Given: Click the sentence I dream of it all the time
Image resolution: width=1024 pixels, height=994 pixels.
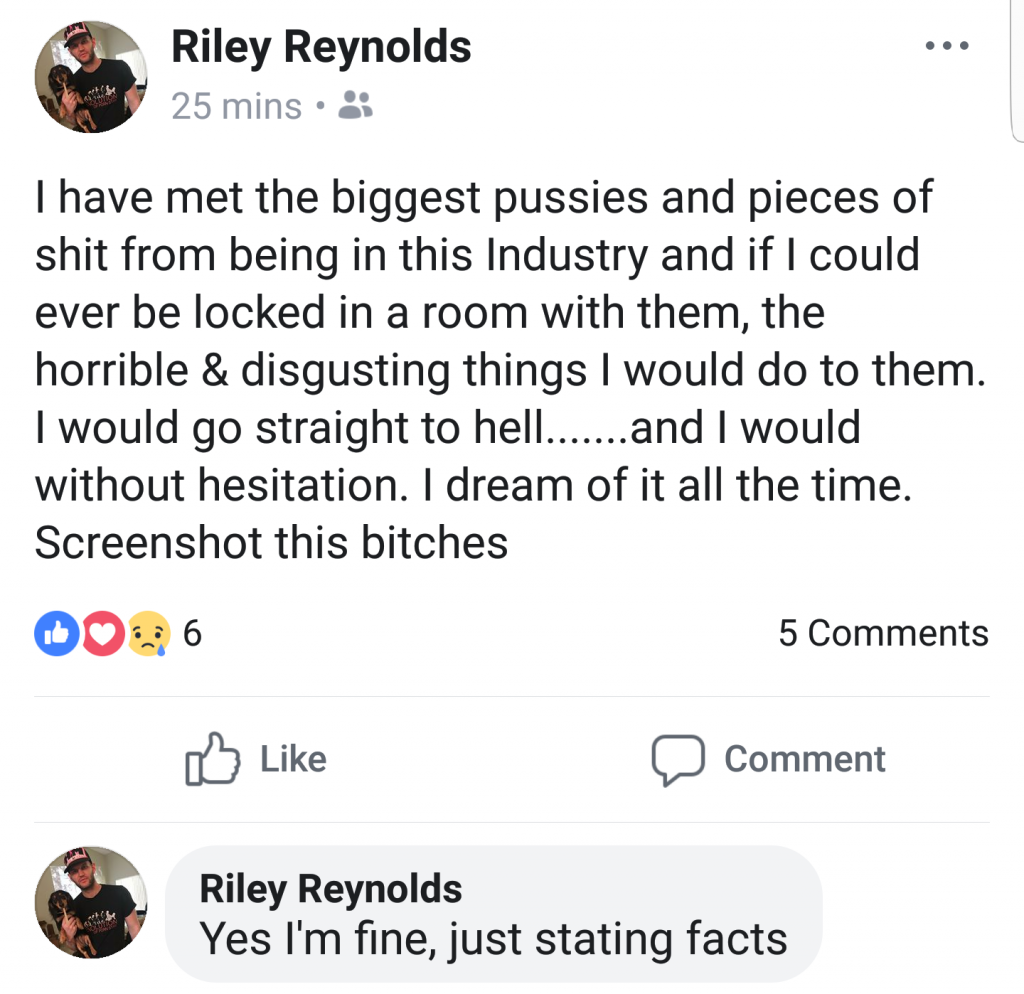Looking at the screenshot, I should point(666,485).
